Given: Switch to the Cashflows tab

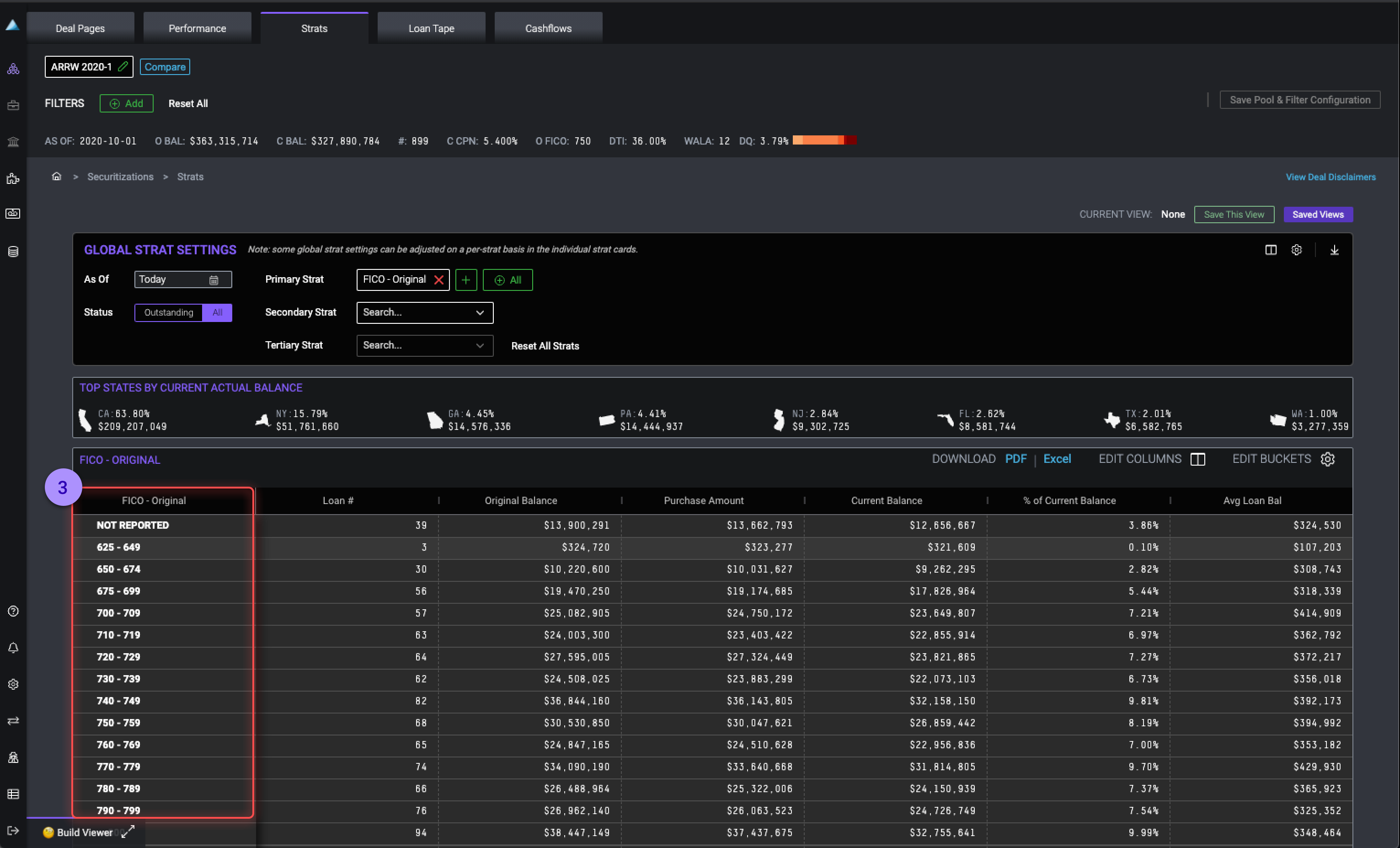Looking at the screenshot, I should tap(548, 28).
